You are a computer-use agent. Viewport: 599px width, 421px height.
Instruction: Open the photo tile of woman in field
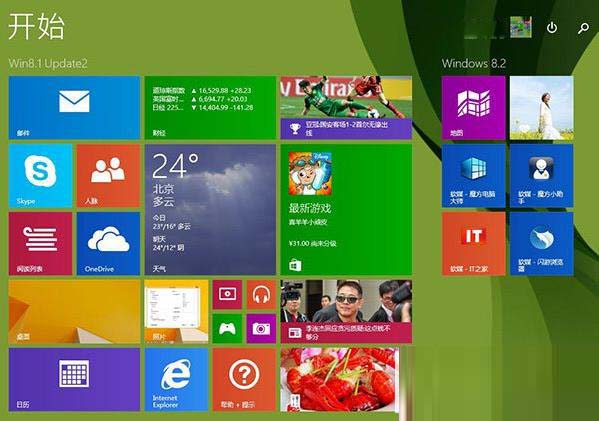click(x=541, y=107)
